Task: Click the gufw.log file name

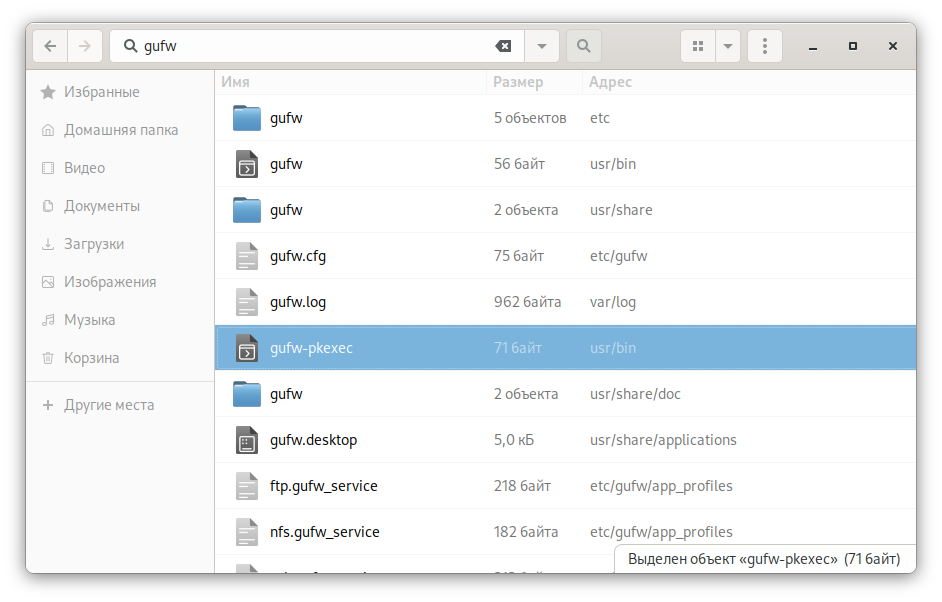Action: click(298, 302)
